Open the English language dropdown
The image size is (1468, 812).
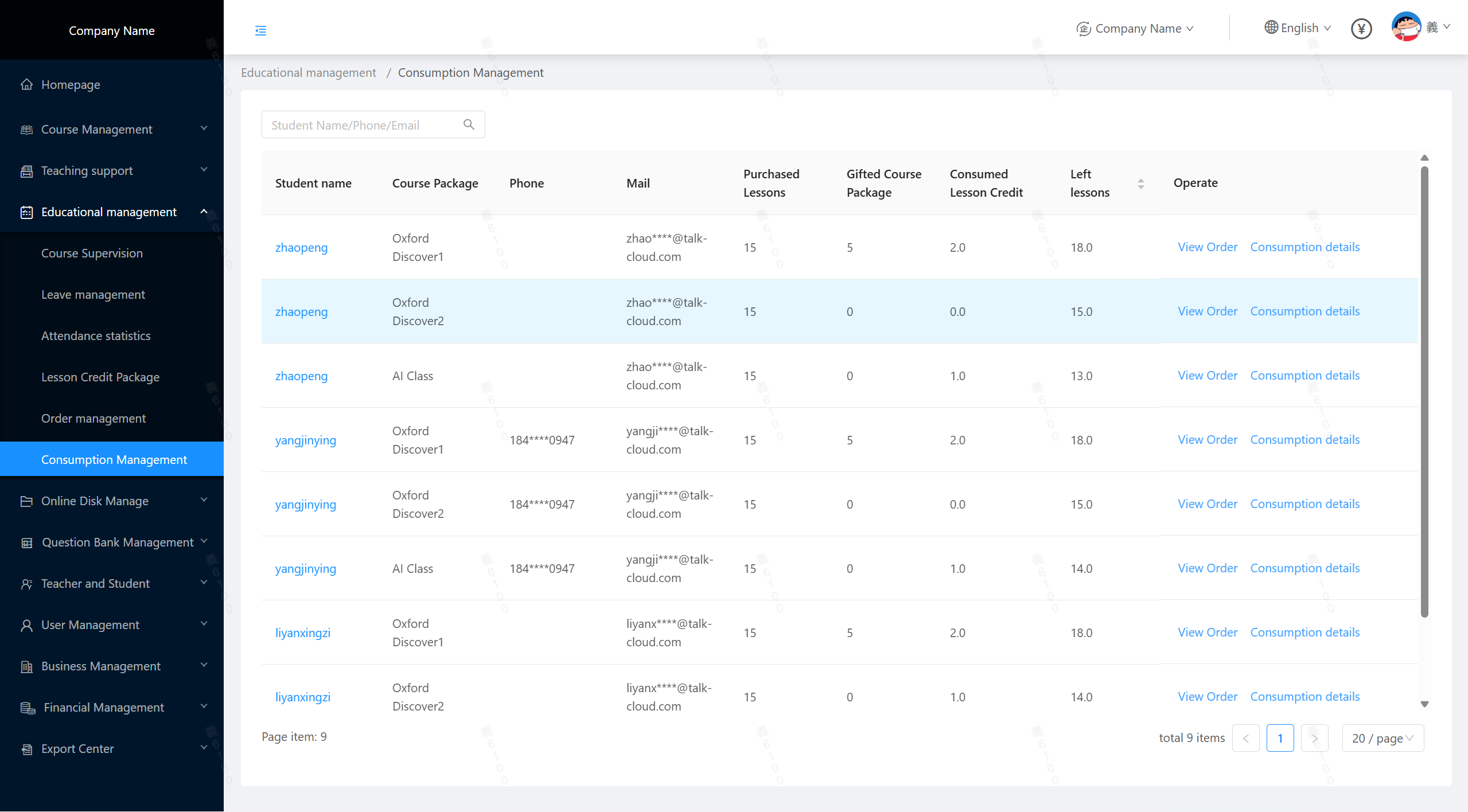1299,28
